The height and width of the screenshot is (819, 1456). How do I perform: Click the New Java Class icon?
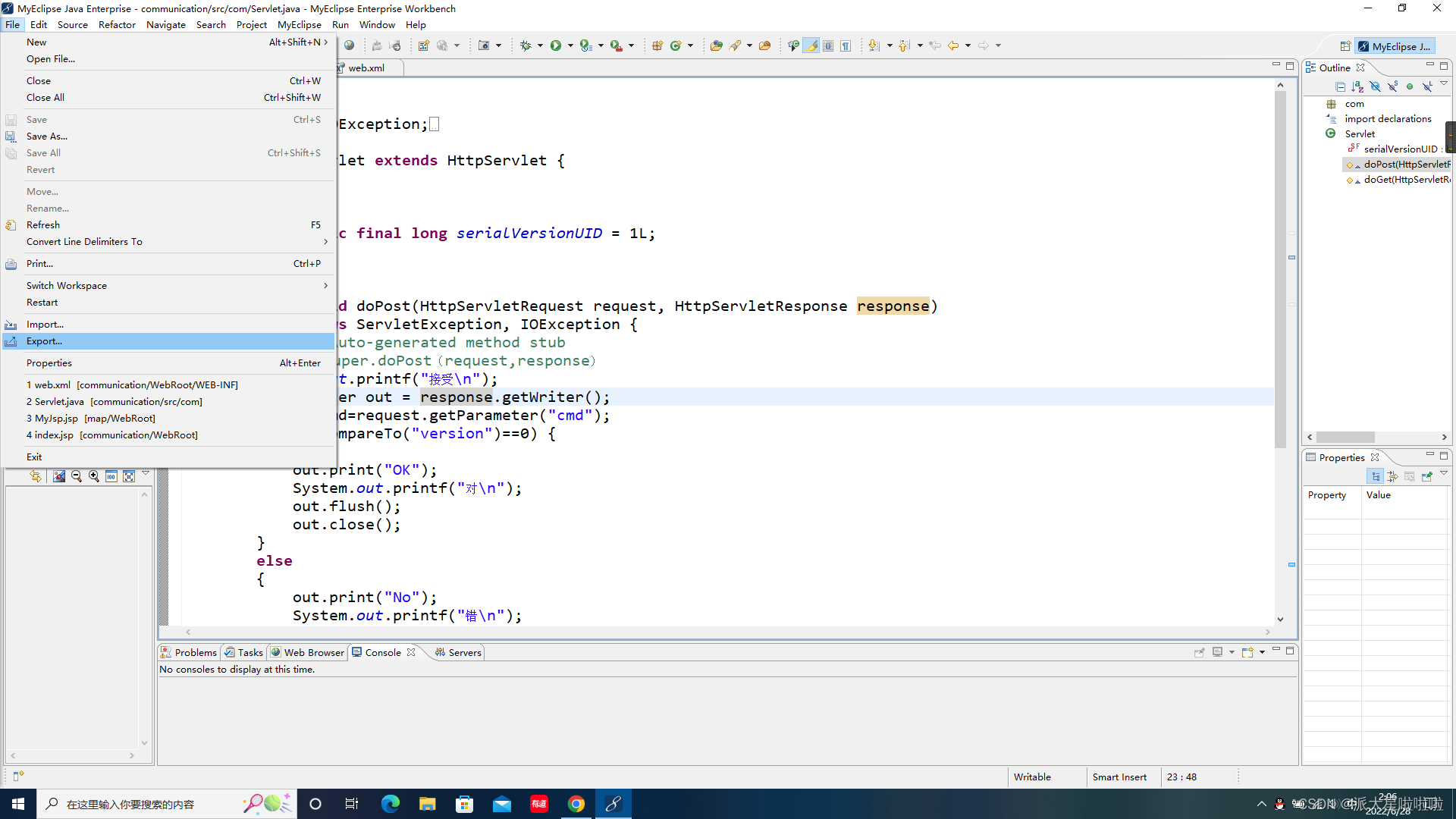[676, 45]
